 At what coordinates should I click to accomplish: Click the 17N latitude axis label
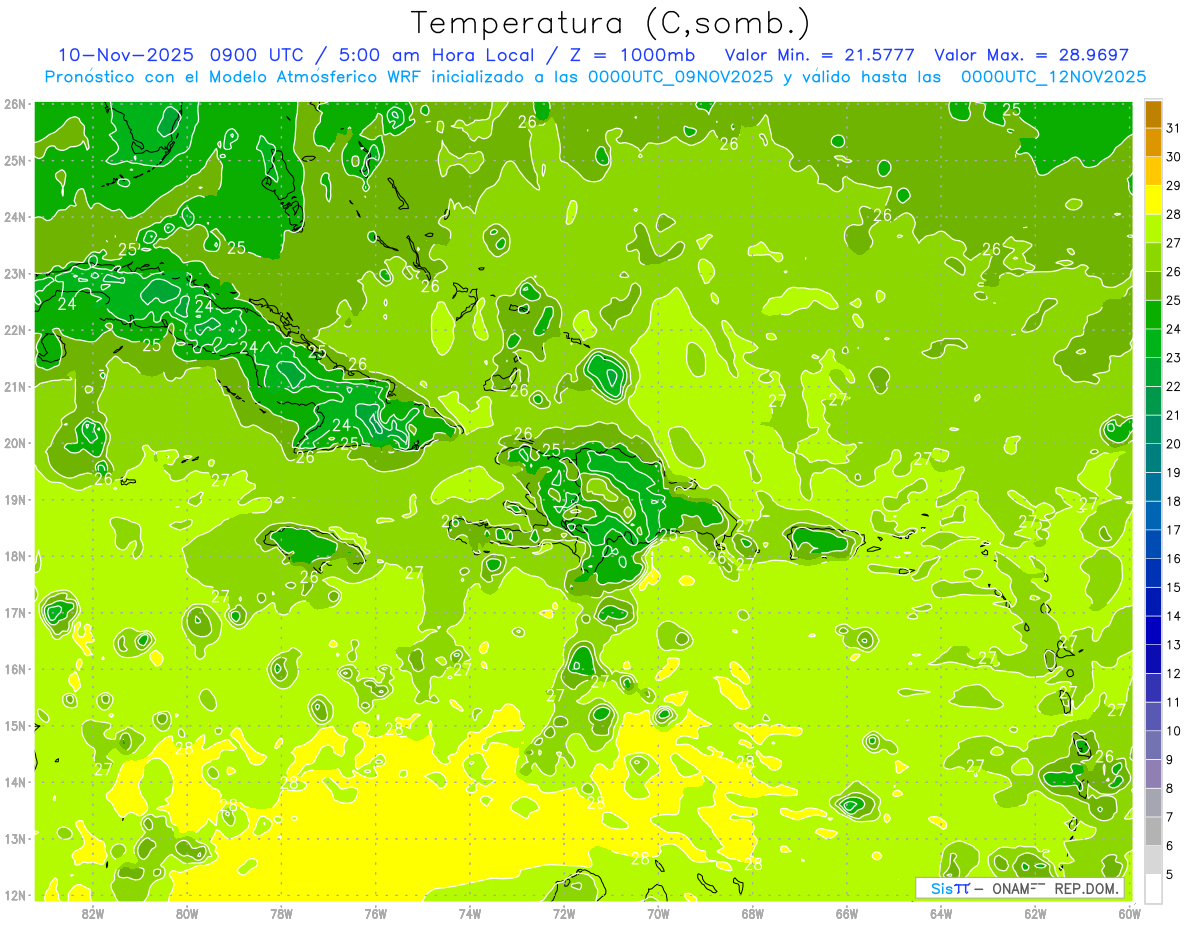click(x=15, y=612)
